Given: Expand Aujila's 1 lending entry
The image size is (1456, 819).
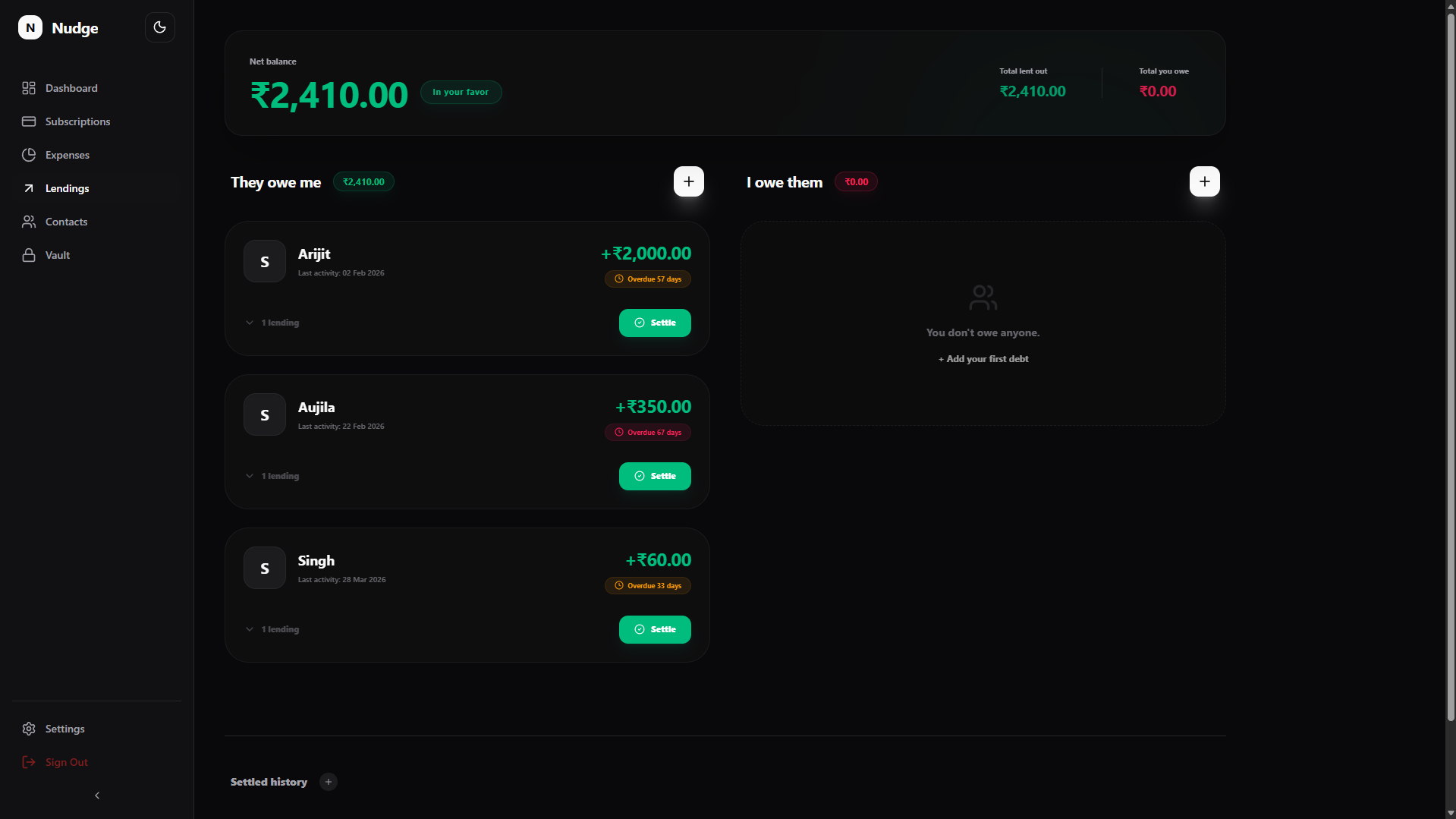Looking at the screenshot, I should point(272,476).
